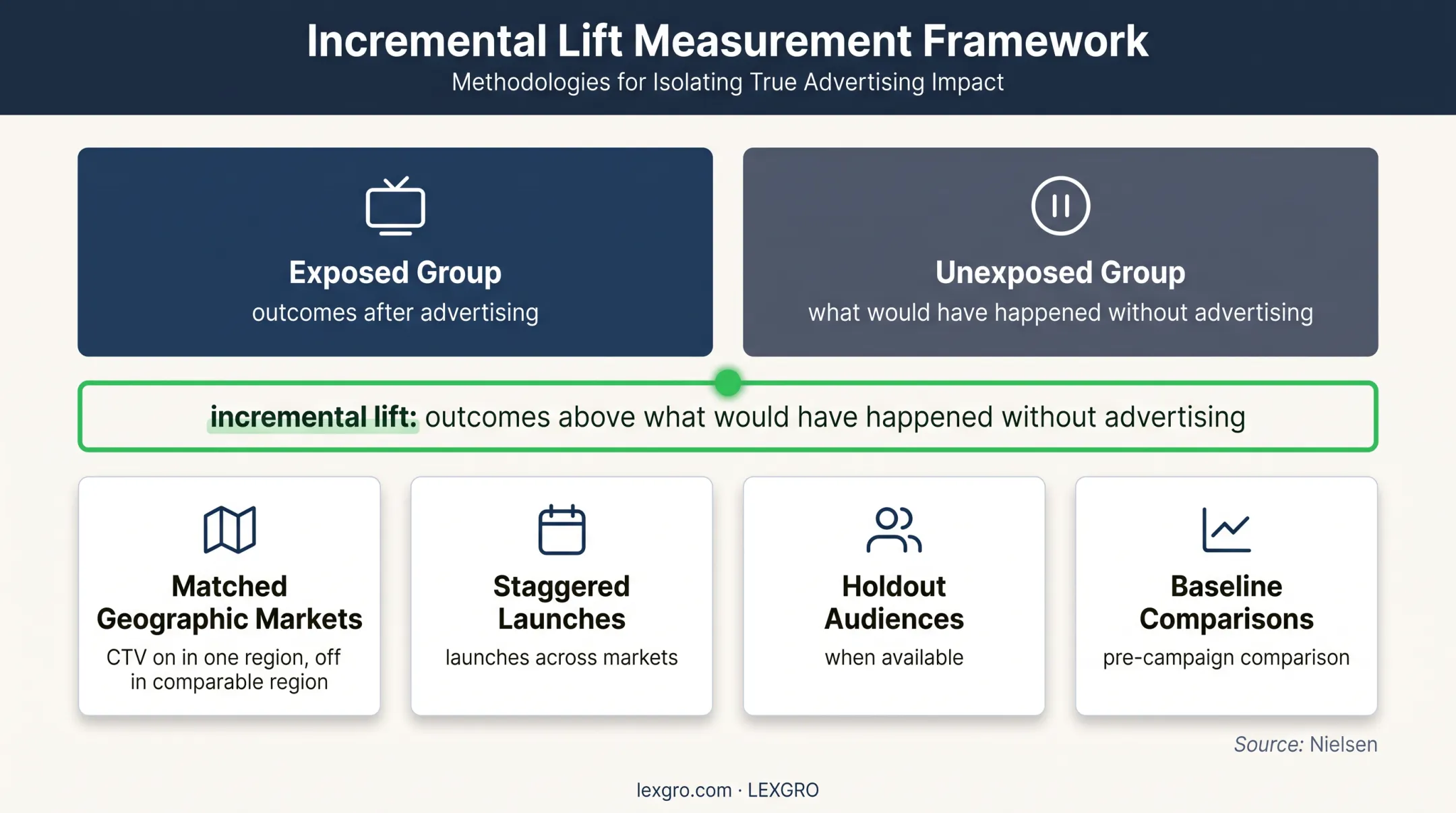Click the 'pre-campaign comparison' caption
1456x813 pixels.
(x=1226, y=657)
